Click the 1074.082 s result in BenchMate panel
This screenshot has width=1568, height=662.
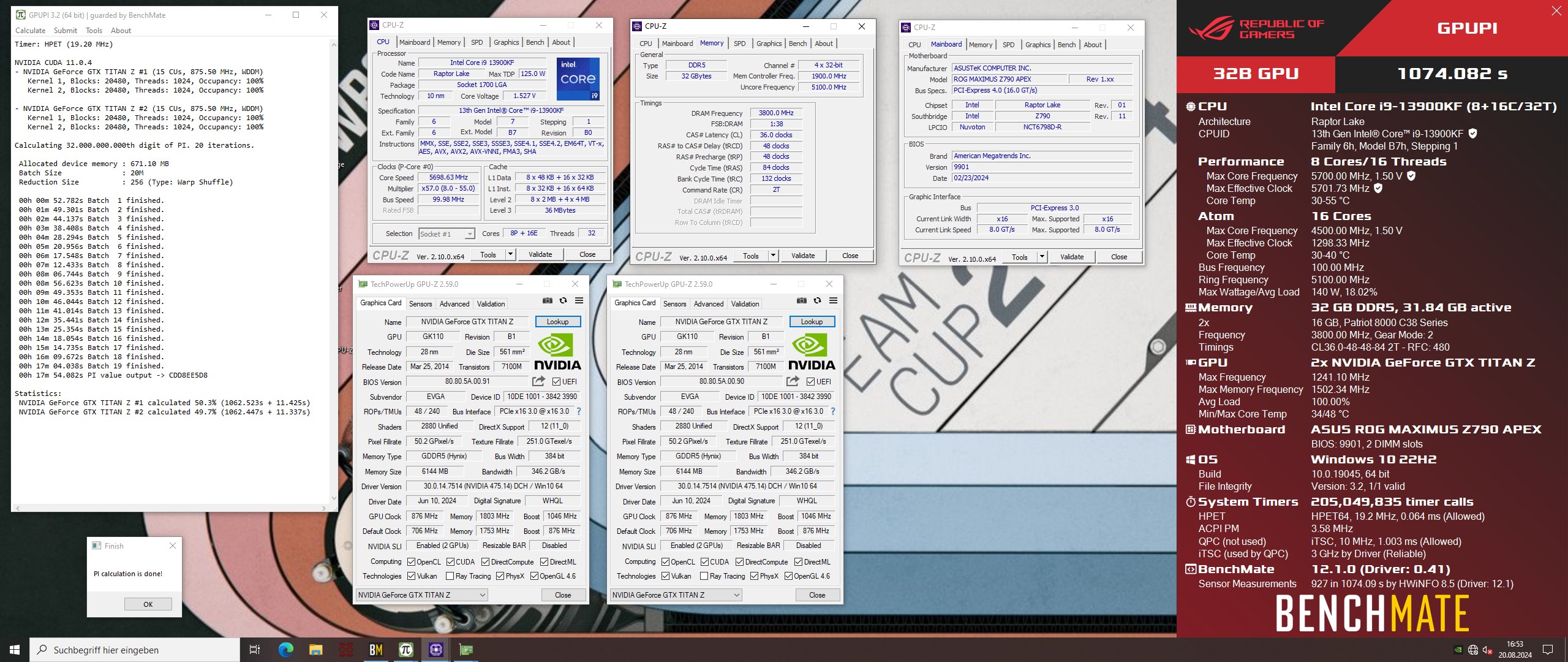[x=1452, y=74]
